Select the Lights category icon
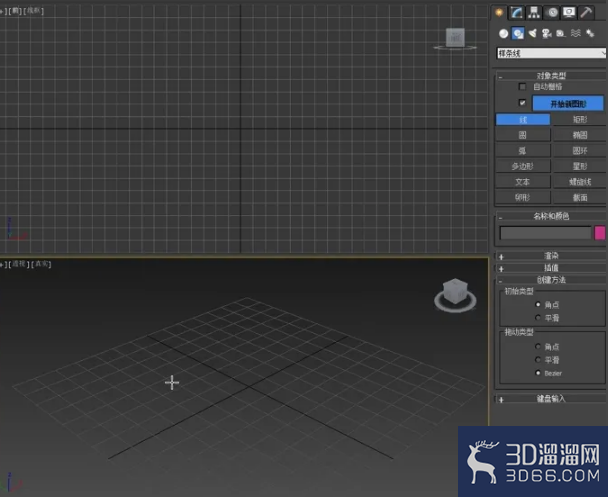 tap(533, 34)
